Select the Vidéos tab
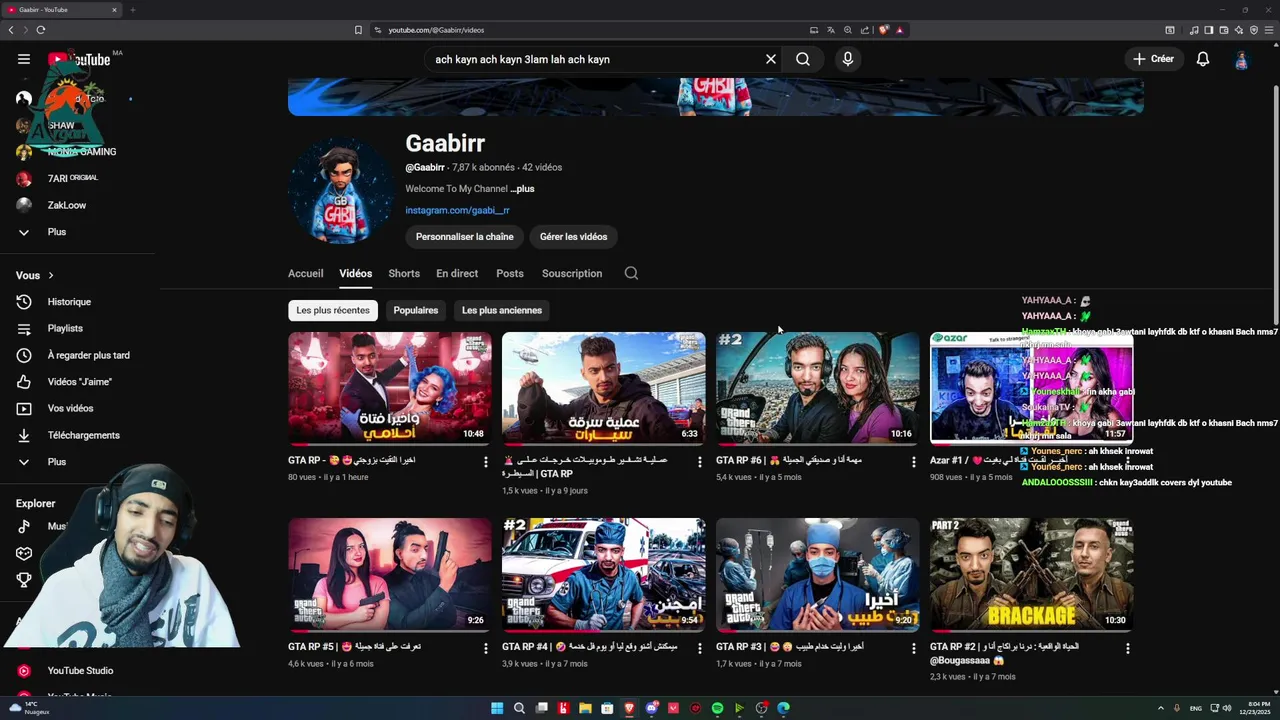 coord(355,273)
